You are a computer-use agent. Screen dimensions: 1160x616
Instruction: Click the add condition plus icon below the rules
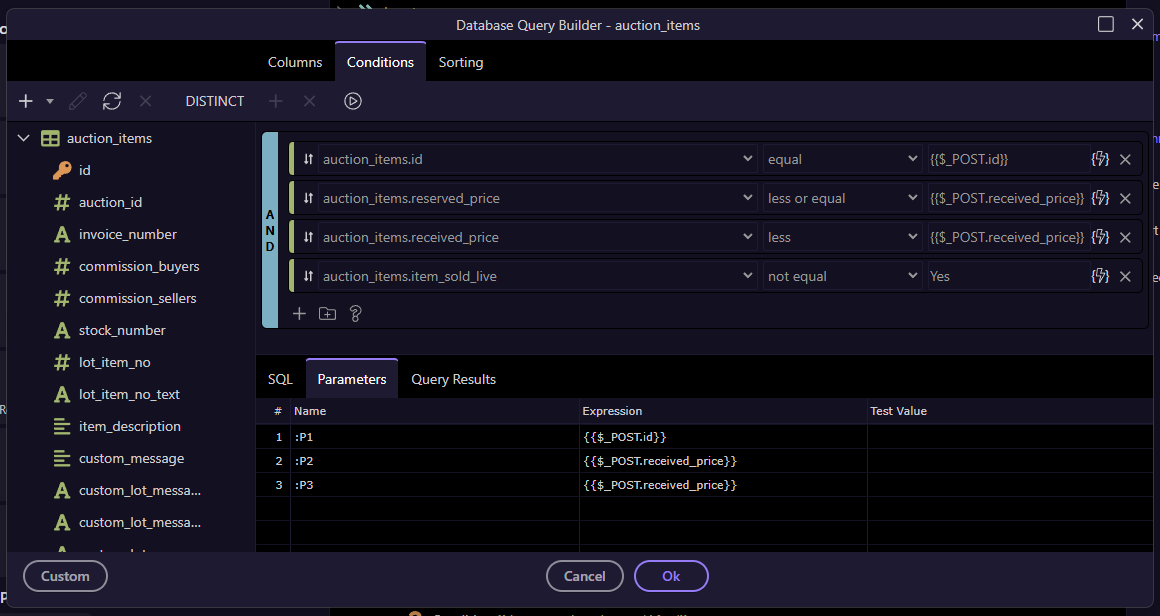[x=299, y=314]
